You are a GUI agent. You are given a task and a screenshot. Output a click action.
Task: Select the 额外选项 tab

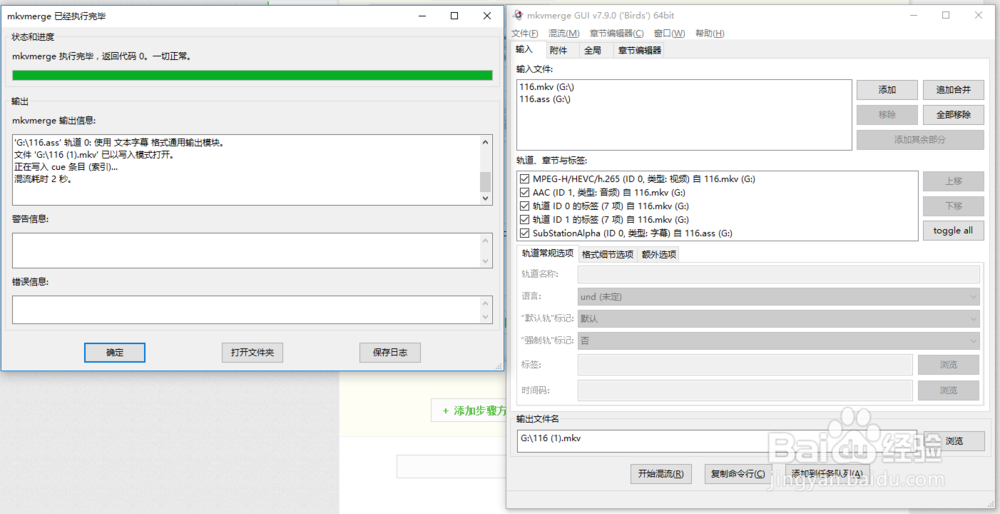click(659, 254)
